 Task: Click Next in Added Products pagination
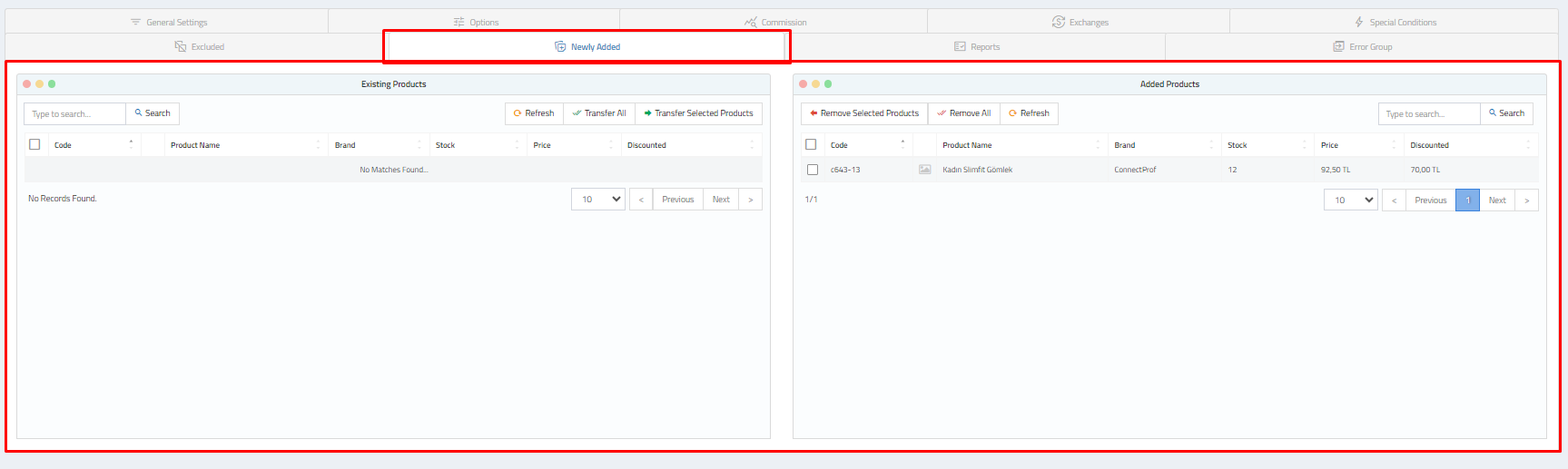click(1496, 200)
